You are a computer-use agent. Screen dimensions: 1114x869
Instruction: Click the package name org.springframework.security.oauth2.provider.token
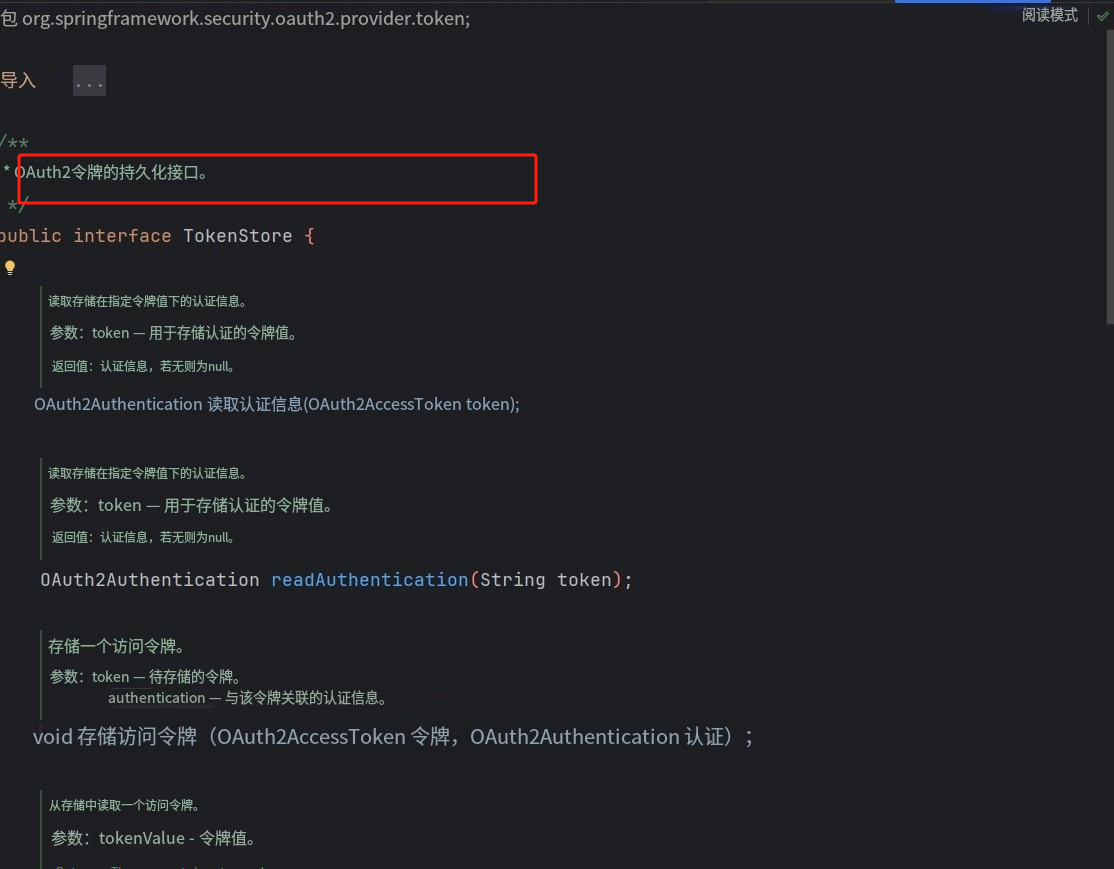245,18
